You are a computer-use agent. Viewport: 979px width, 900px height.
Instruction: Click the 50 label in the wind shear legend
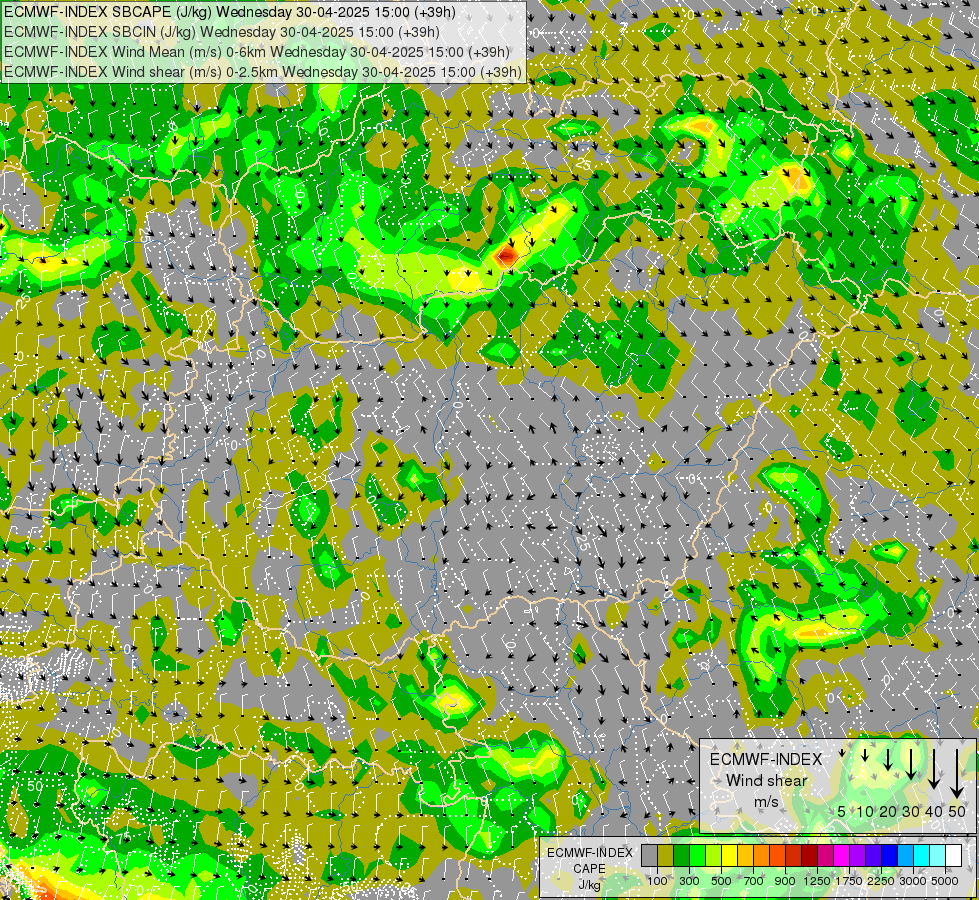point(957,811)
